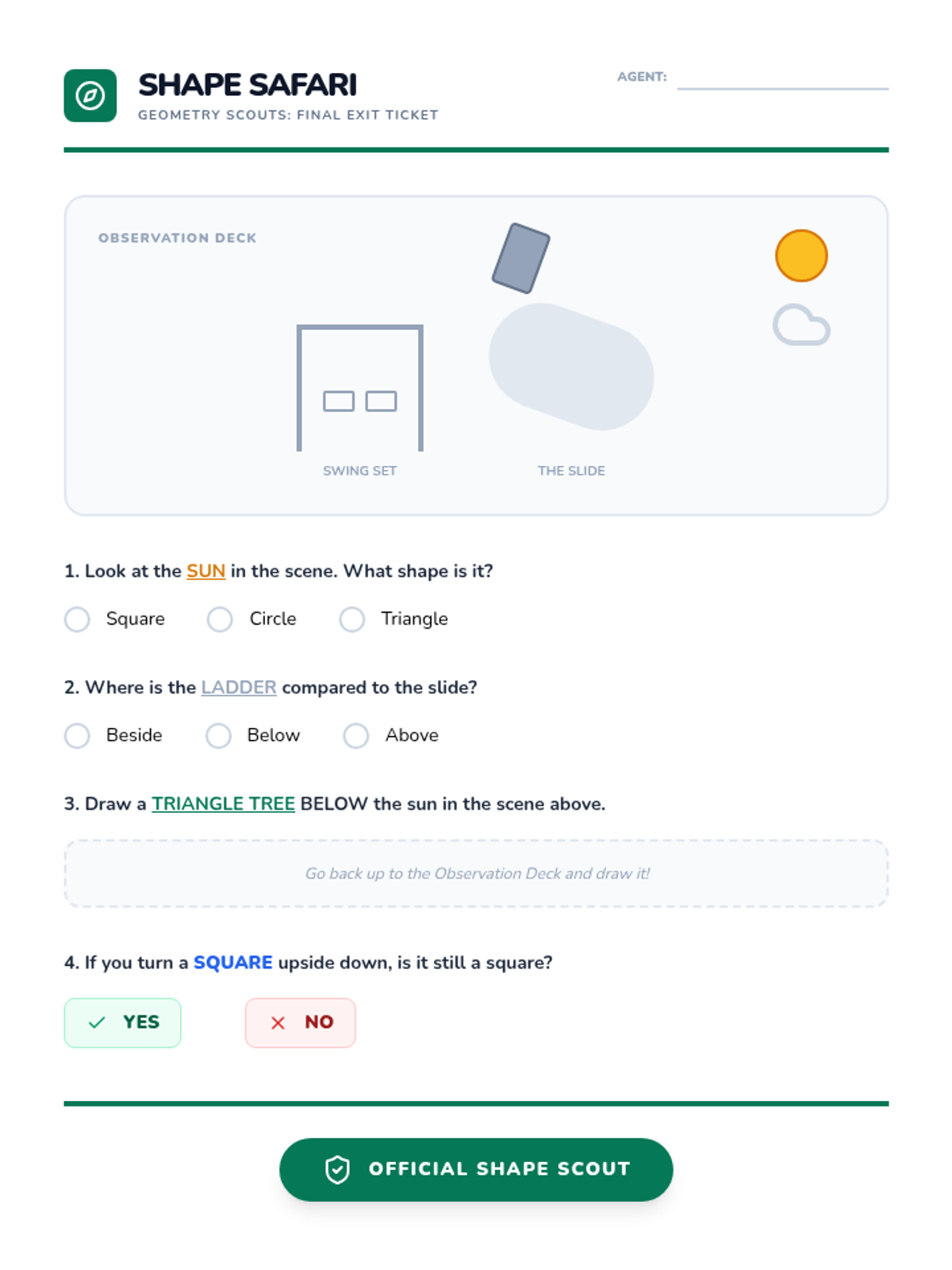
Task: Click the cloud outline icon
Action: 801,325
